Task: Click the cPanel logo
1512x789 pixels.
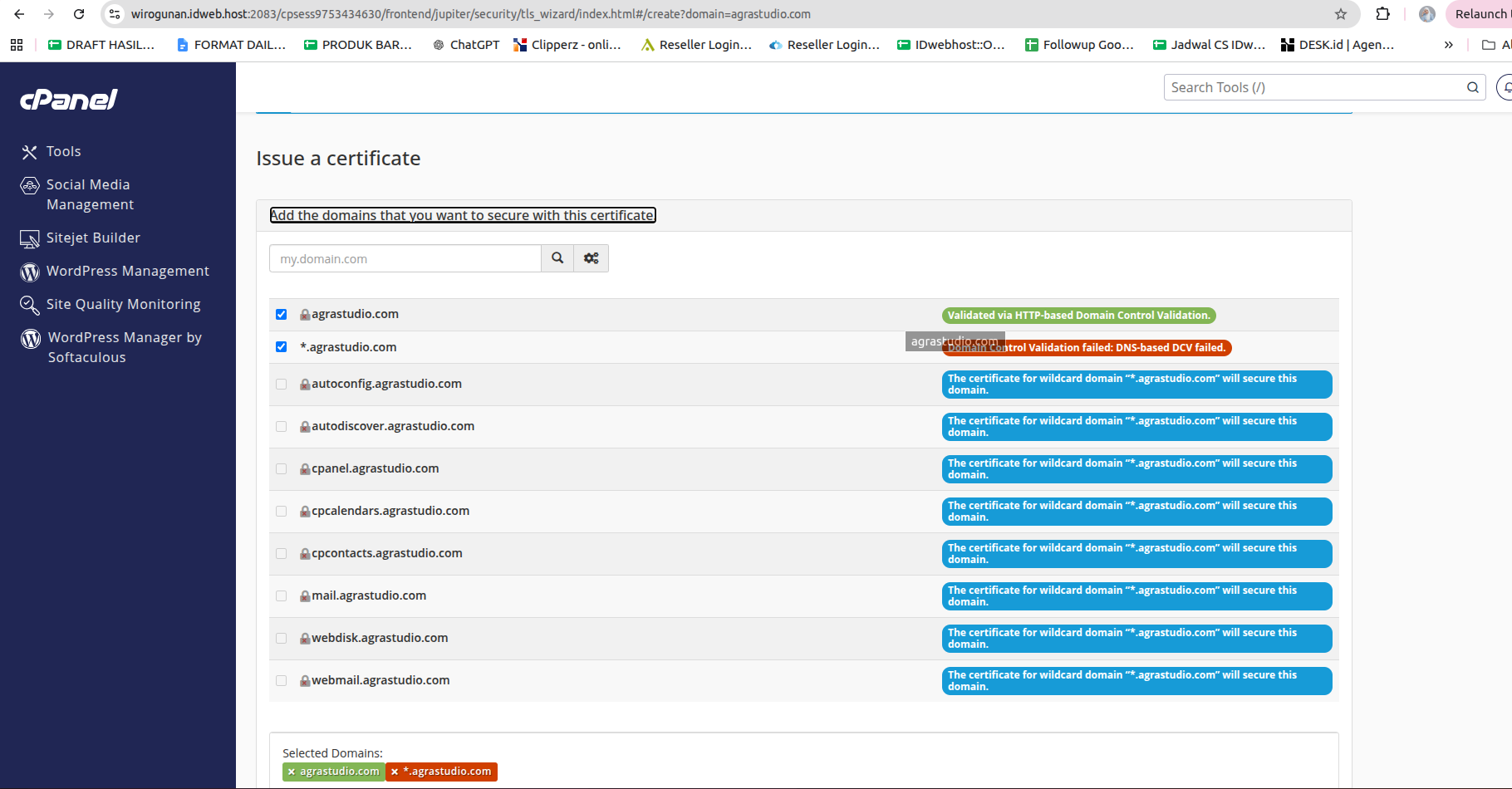Action: click(x=68, y=100)
